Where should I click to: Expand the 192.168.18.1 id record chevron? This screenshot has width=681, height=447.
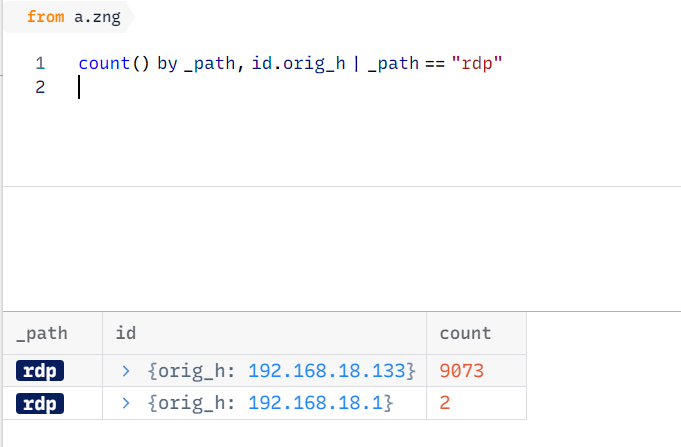126,403
